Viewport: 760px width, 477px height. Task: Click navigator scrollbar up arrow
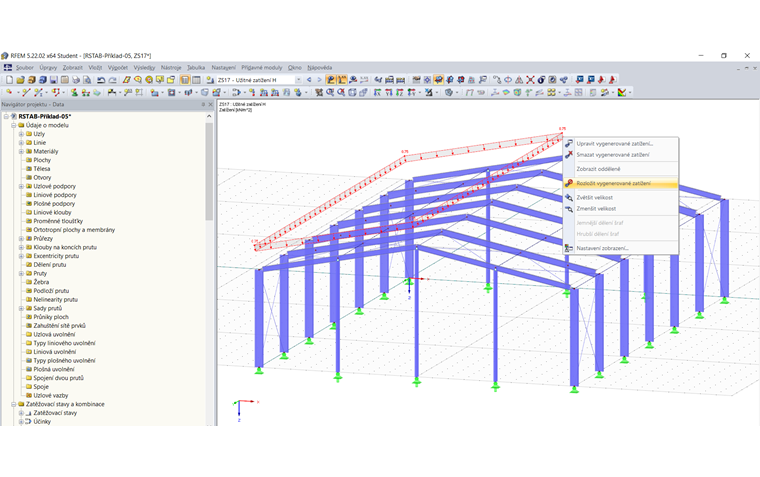click(209, 116)
